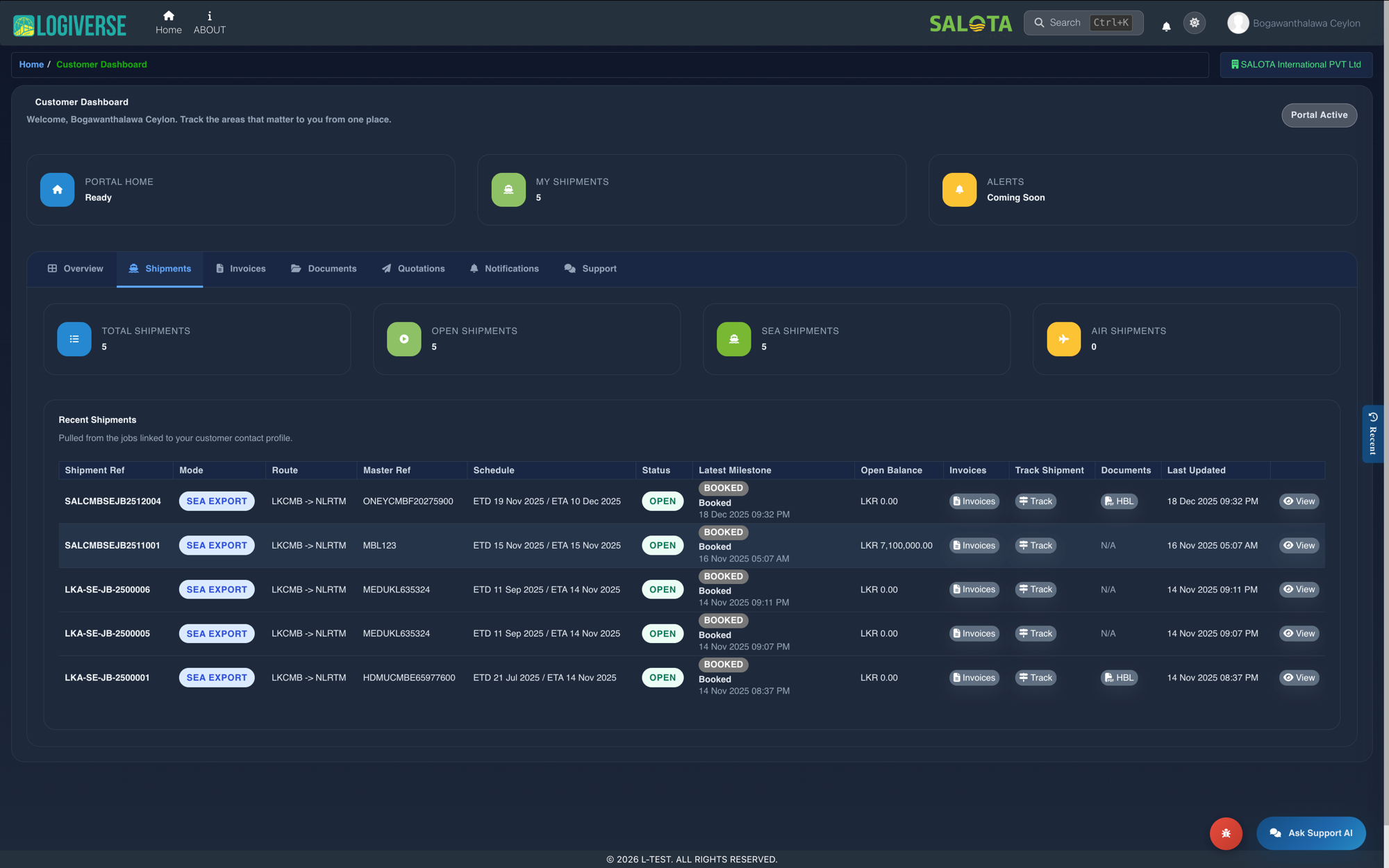
Task: Click the Alerts bell icon card
Action: (959, 190)
